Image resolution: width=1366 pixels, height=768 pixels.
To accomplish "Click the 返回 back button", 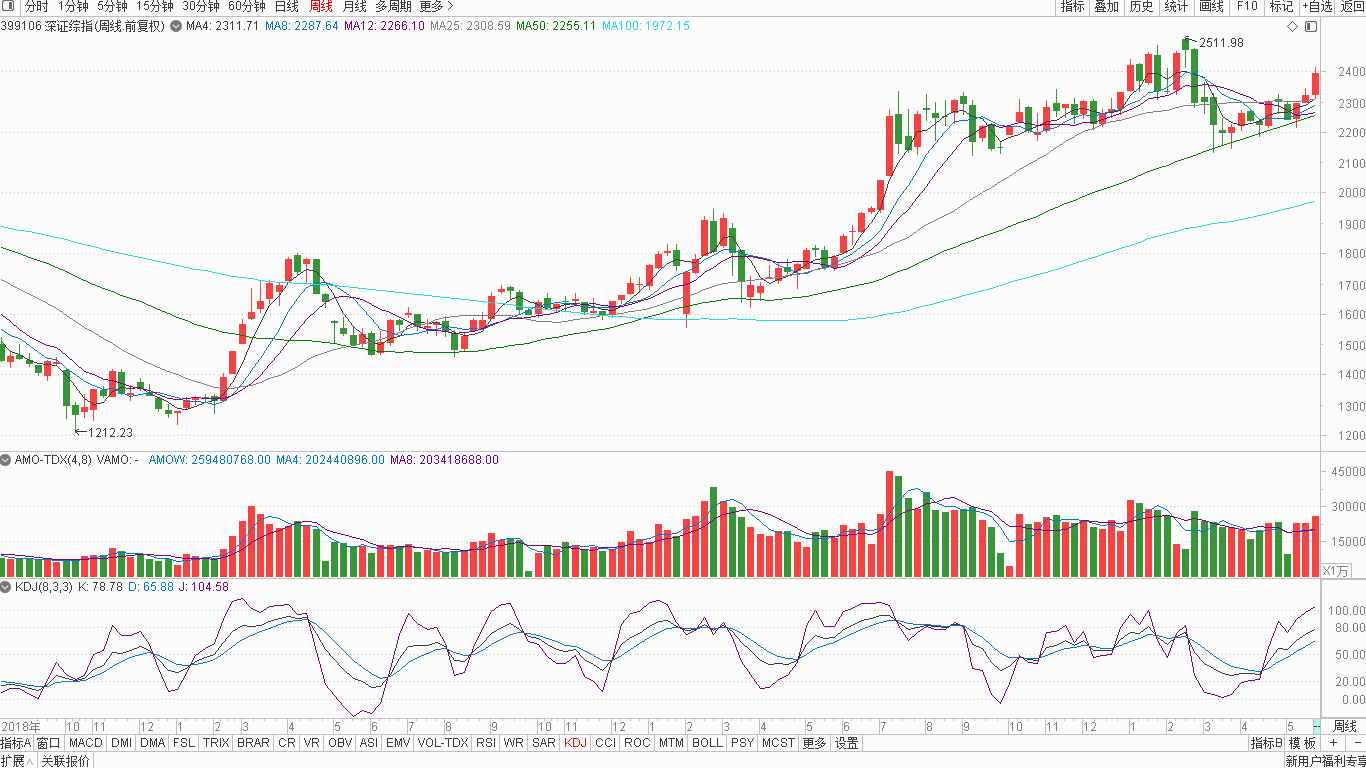I will 1352,6.
